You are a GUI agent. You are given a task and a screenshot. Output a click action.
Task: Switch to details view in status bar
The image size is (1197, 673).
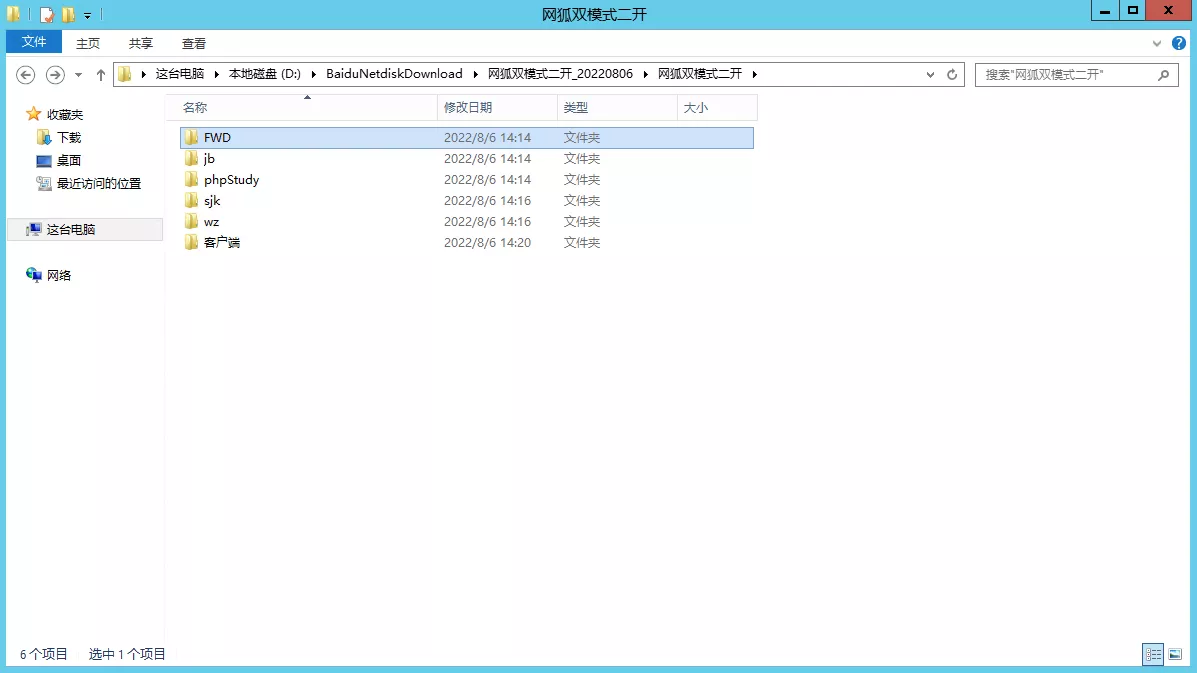1152,654
